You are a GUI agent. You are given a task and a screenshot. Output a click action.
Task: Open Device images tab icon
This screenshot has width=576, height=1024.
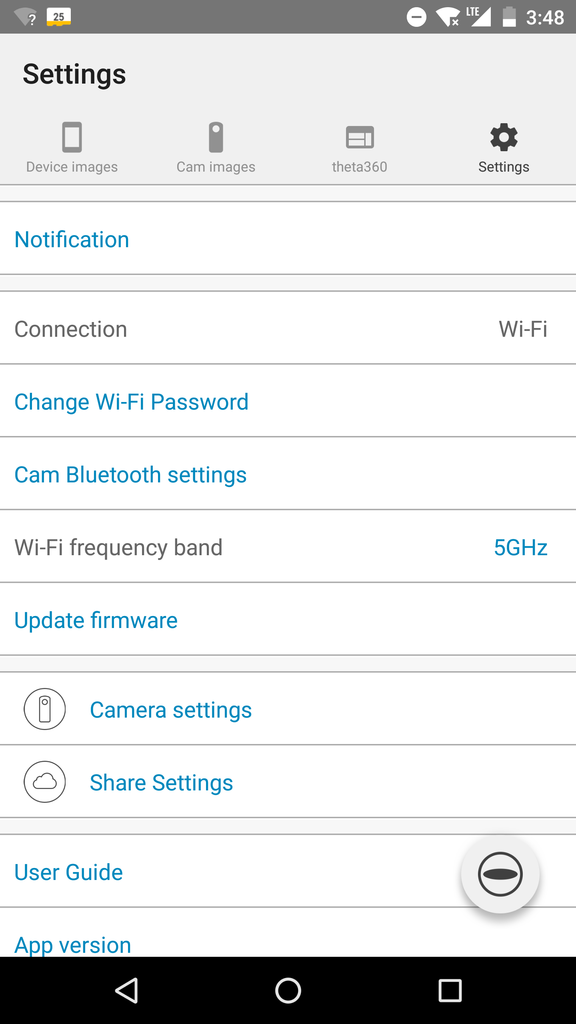[x=72, y=137]
